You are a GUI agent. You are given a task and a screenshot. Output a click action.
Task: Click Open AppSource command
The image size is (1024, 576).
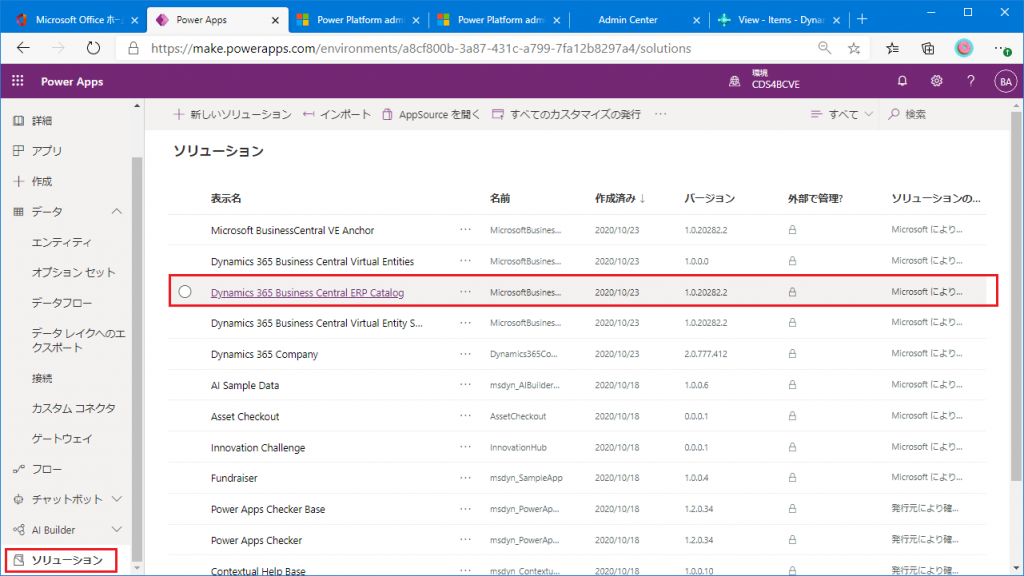[x=431, y=114]
